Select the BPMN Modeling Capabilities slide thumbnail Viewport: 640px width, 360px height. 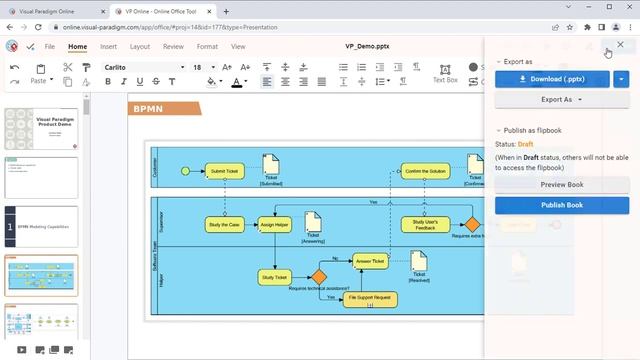[41, 227]
